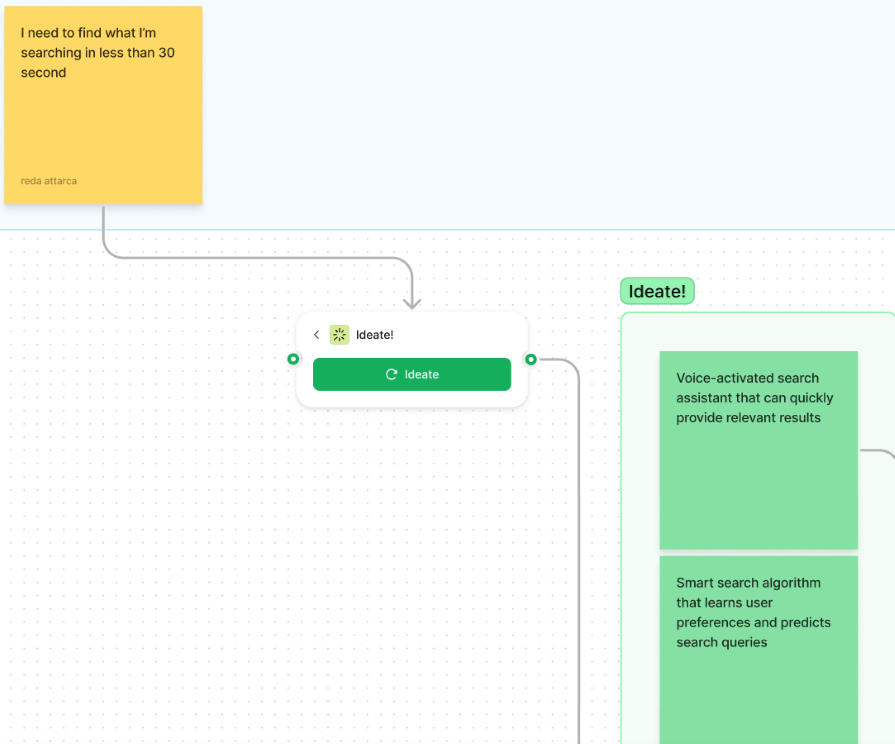Image resolution: width=895 pixels, height=744 pixels.
Task: Click the green Ideate! label tag above the frame
Action: click(657, 291)
